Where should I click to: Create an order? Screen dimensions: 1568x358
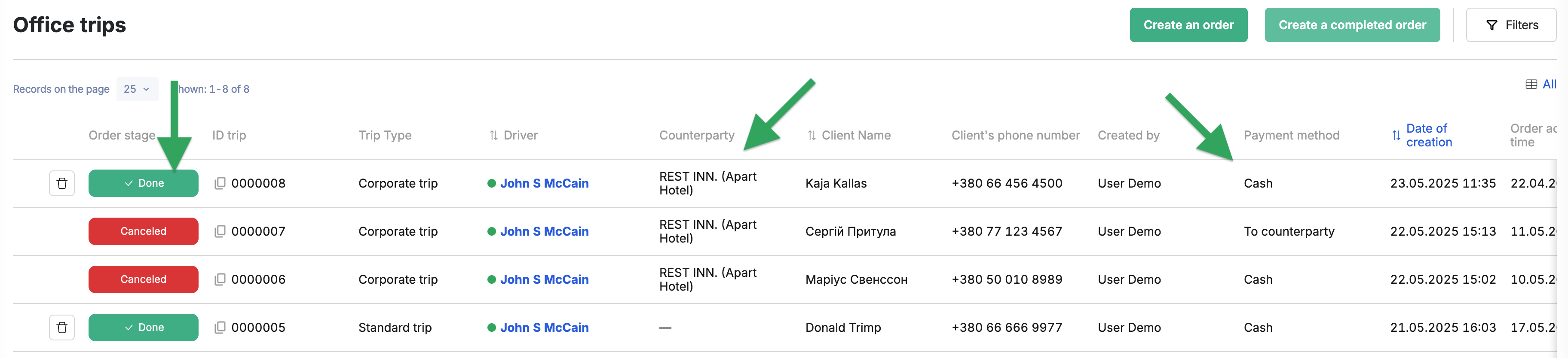[x=1188, y=25]
